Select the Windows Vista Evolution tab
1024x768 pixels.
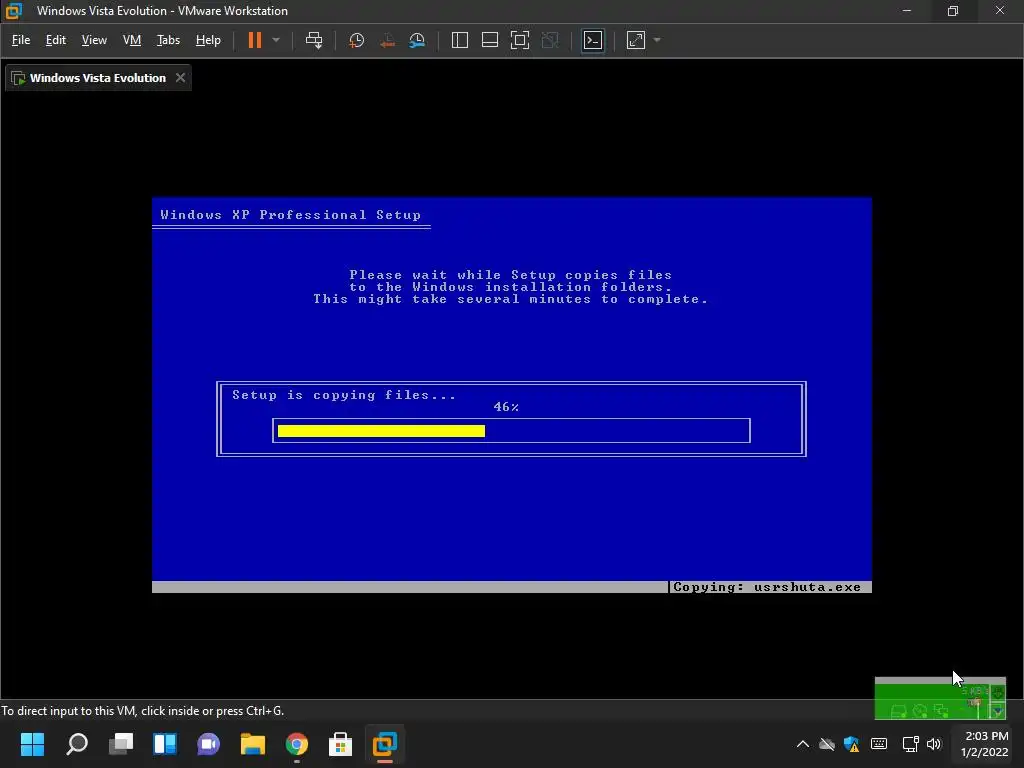tap(98, 78)
